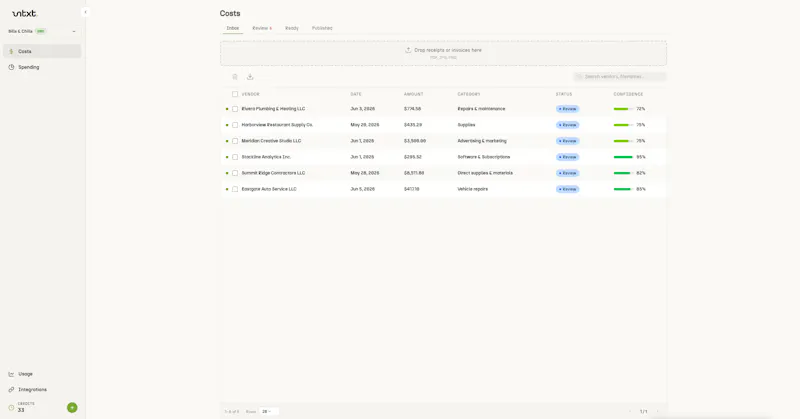This screenshot has width=800, height=419.
Task: Click Review status badge for Summit Ridge Contractors
Action: tap(567, 173)
